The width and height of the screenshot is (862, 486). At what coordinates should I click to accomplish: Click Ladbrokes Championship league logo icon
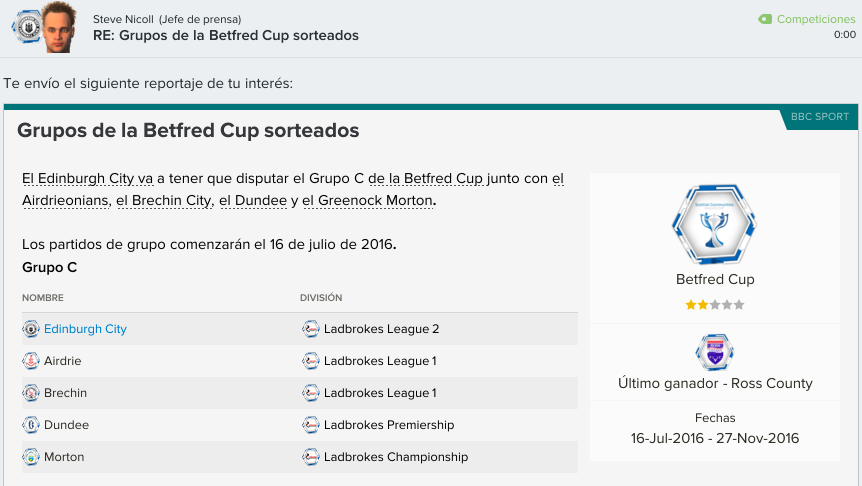[x=311, y=456]
